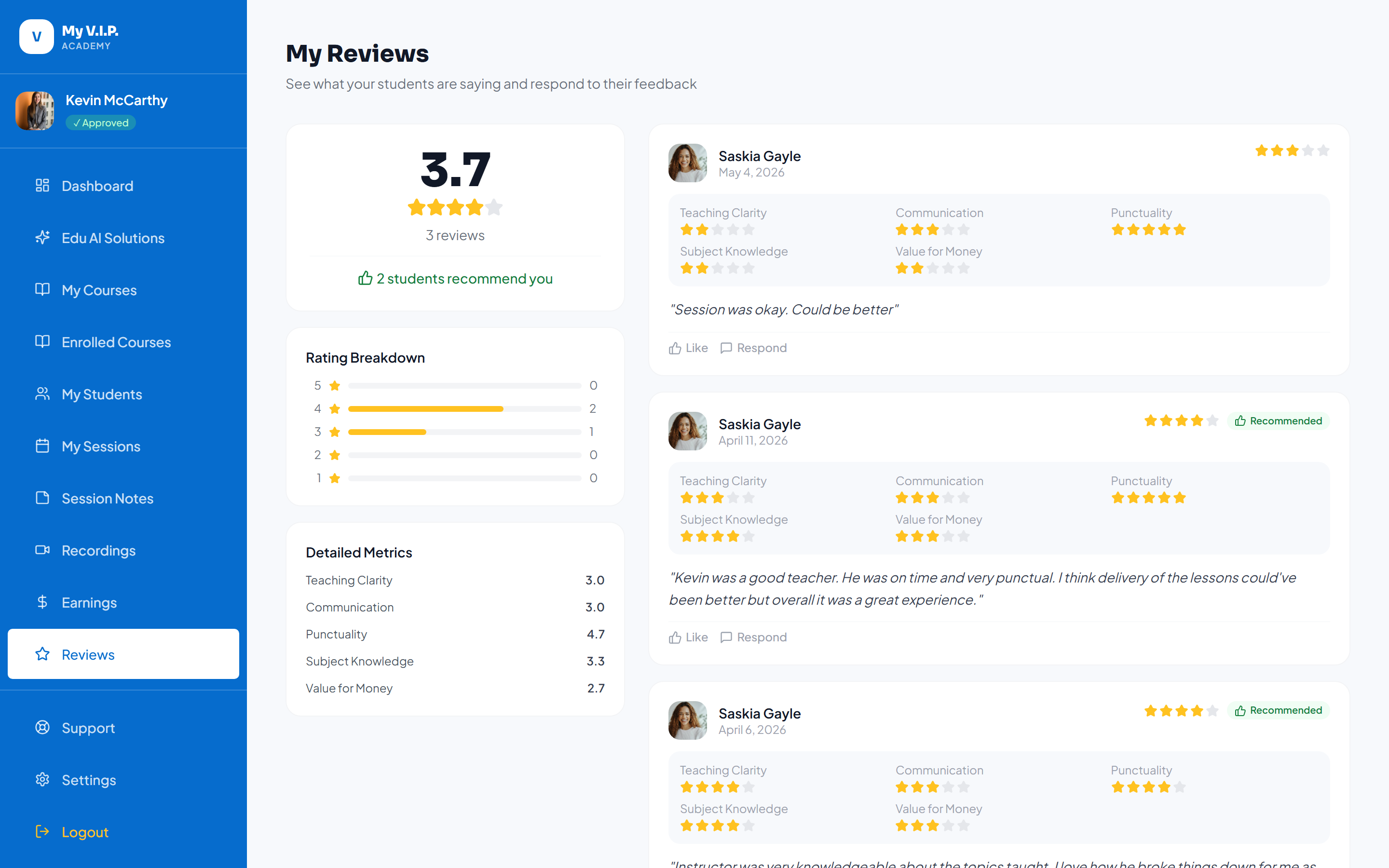This screenshot has height=868, width=1389.
Task: Click Respond on the May 4 review
Action: tap(753, 348)
